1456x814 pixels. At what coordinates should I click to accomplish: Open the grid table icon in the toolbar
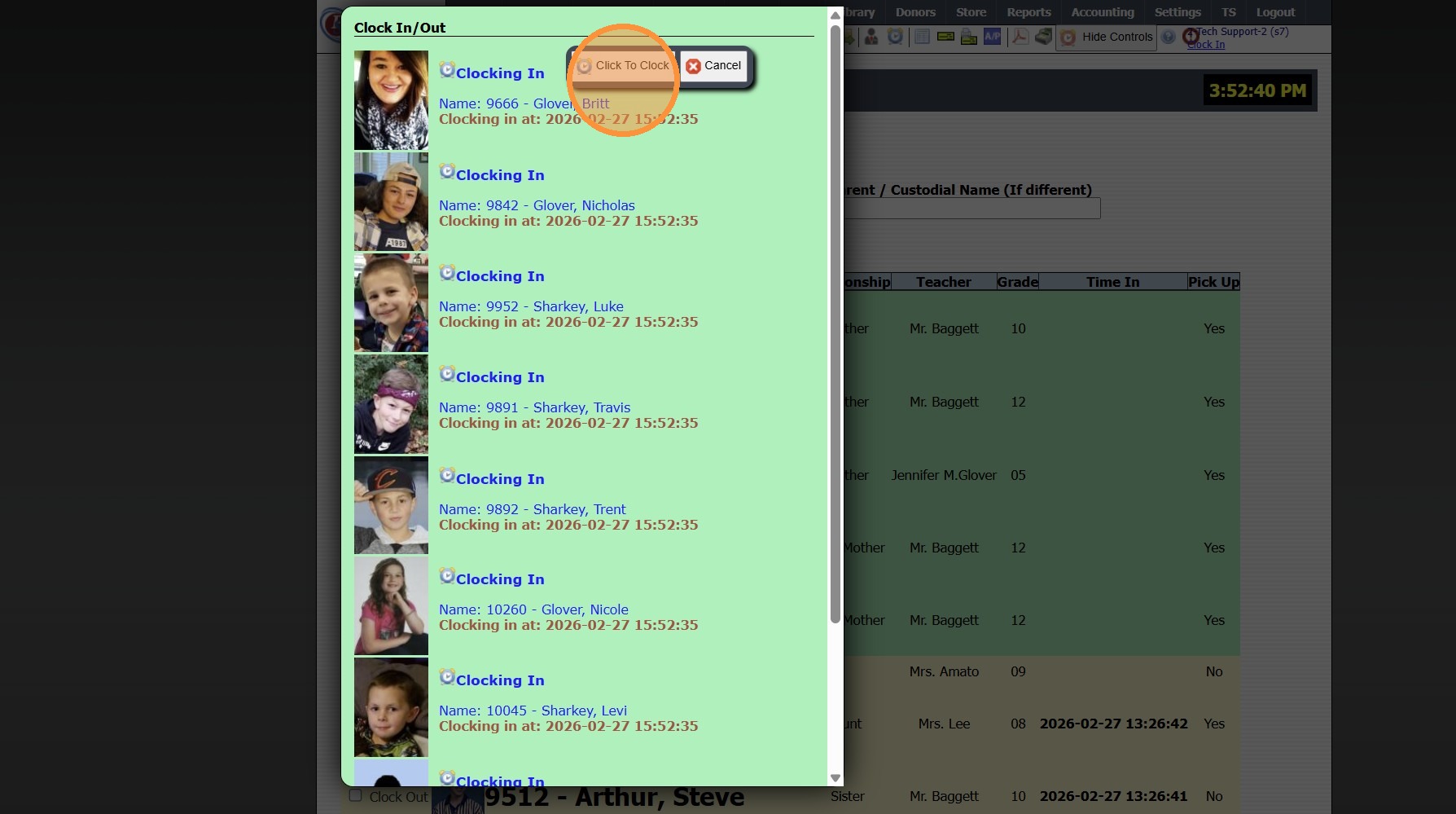(922, 37)
